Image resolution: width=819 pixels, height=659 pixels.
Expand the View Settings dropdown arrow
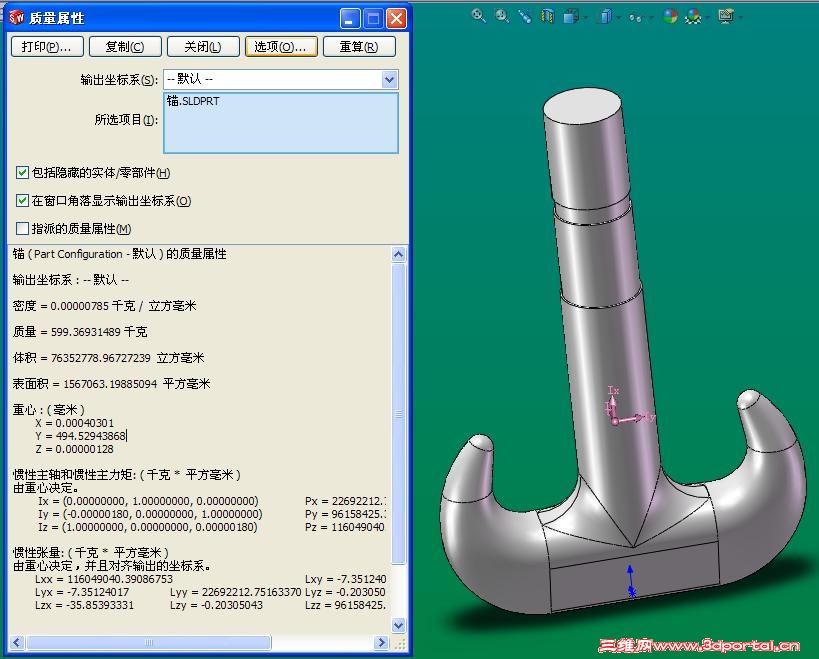pyautogui.click(x=741, y=18)
